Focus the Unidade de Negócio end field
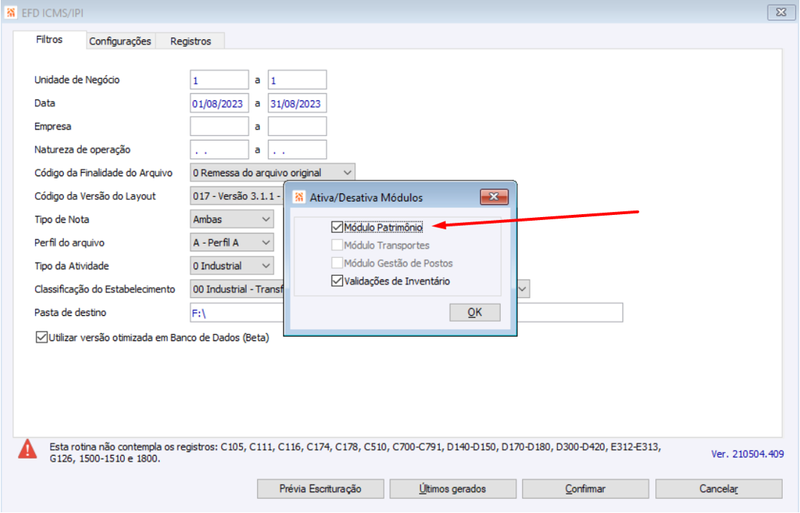 coord(297,80)
